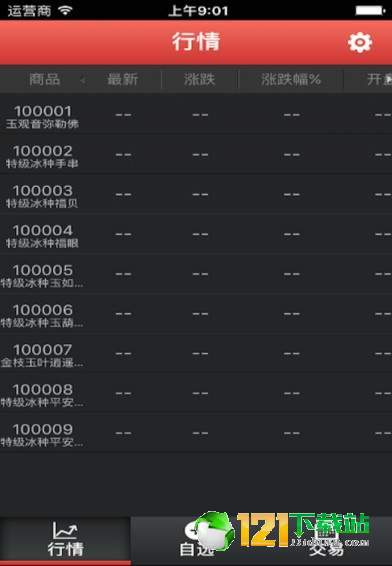Open product 100004 row
The width and height of the screenshot is (392, 566).
tap(196, 235)
